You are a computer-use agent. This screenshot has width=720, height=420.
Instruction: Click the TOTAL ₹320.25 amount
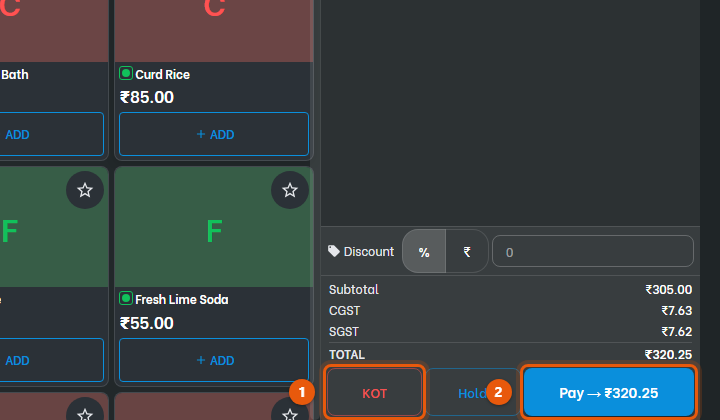click(668, 354)
